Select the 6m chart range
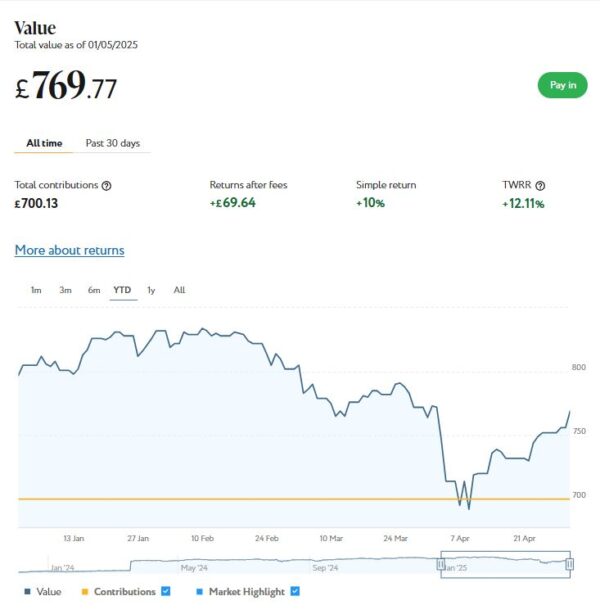 click(x=93, y=290)
